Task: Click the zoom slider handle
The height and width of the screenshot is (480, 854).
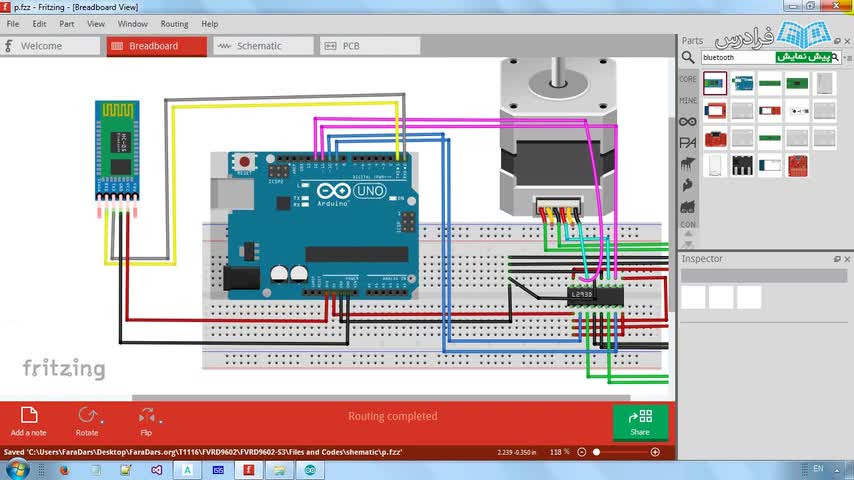Action: coord(596,452)
